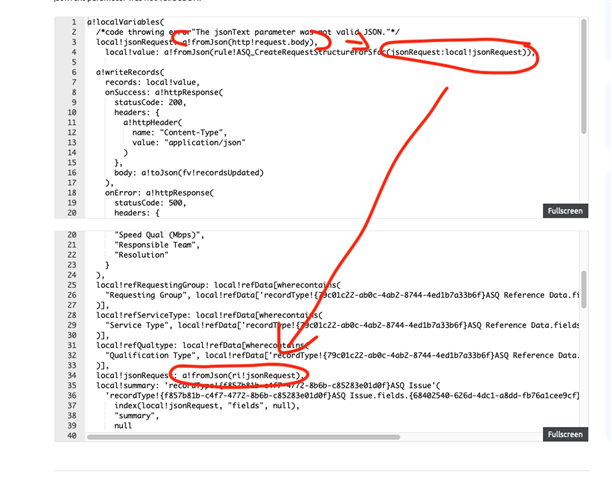Click the 'onError: a!httpResponse(' line
Image resolution: width=612 pixels, height=479 pixels.
tap(159, 193)
